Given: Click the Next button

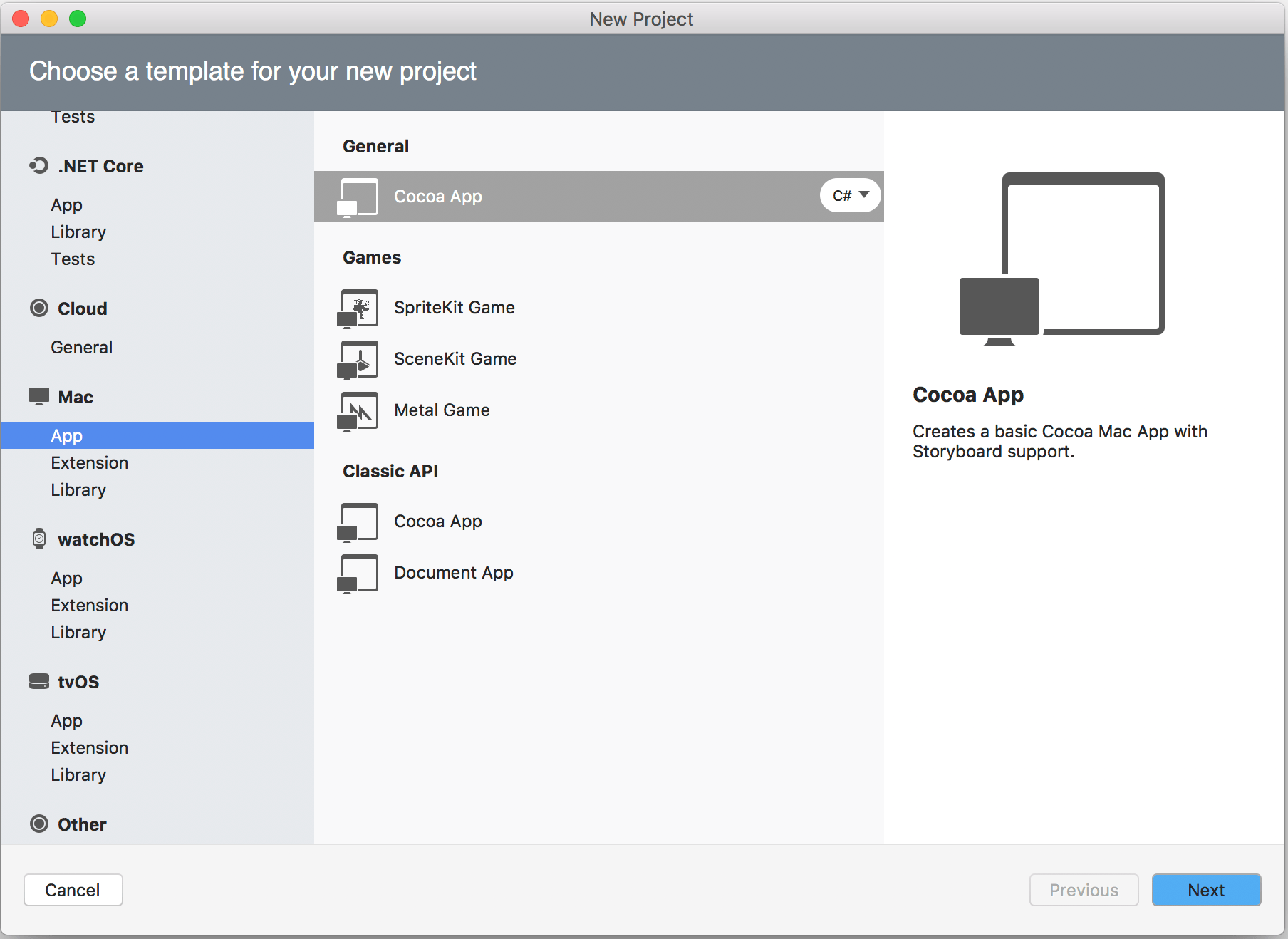Looking at the screenshot, I should [1206, 890].
